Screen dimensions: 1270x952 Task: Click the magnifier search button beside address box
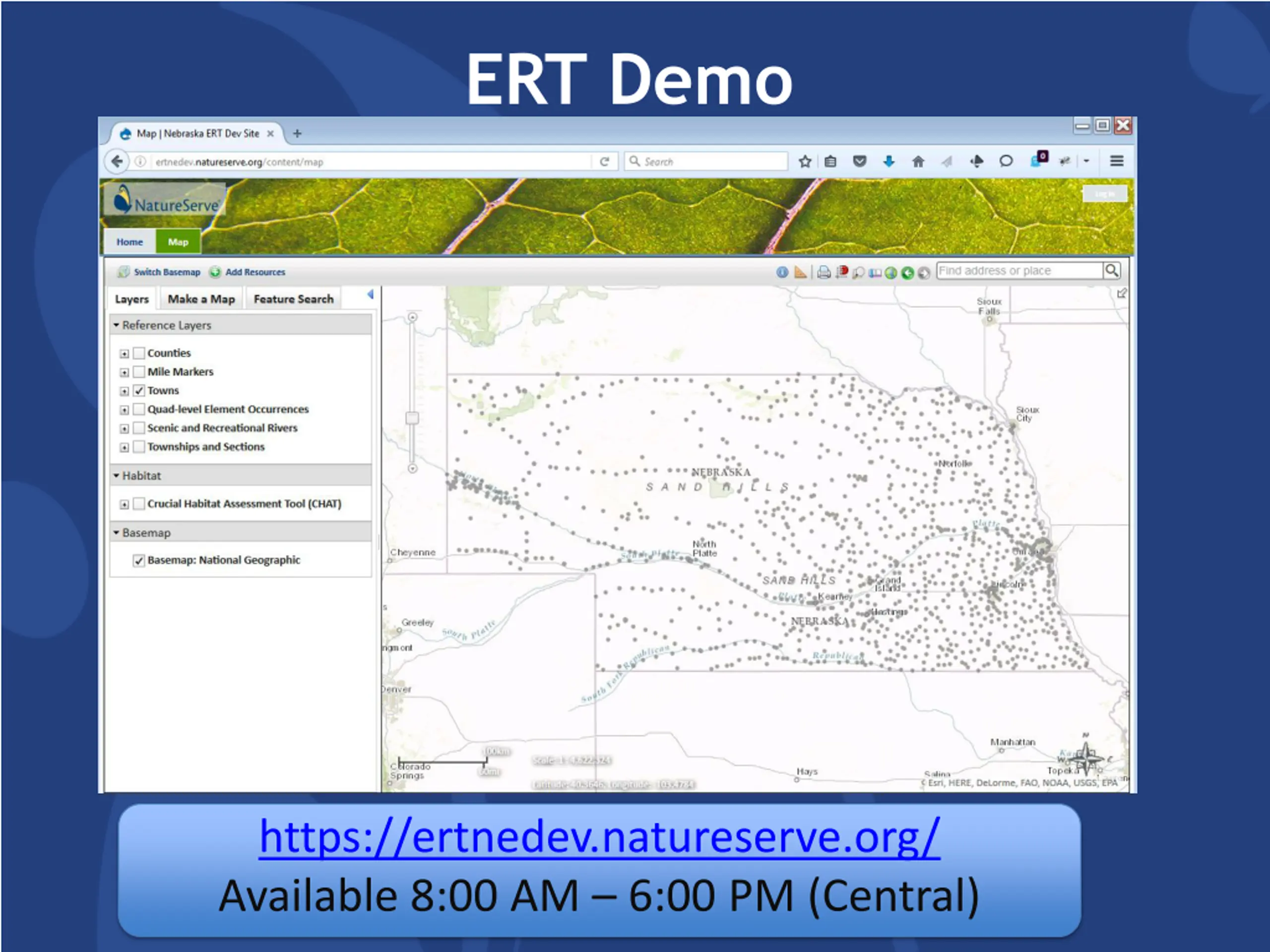click(x=1112, y=270)
